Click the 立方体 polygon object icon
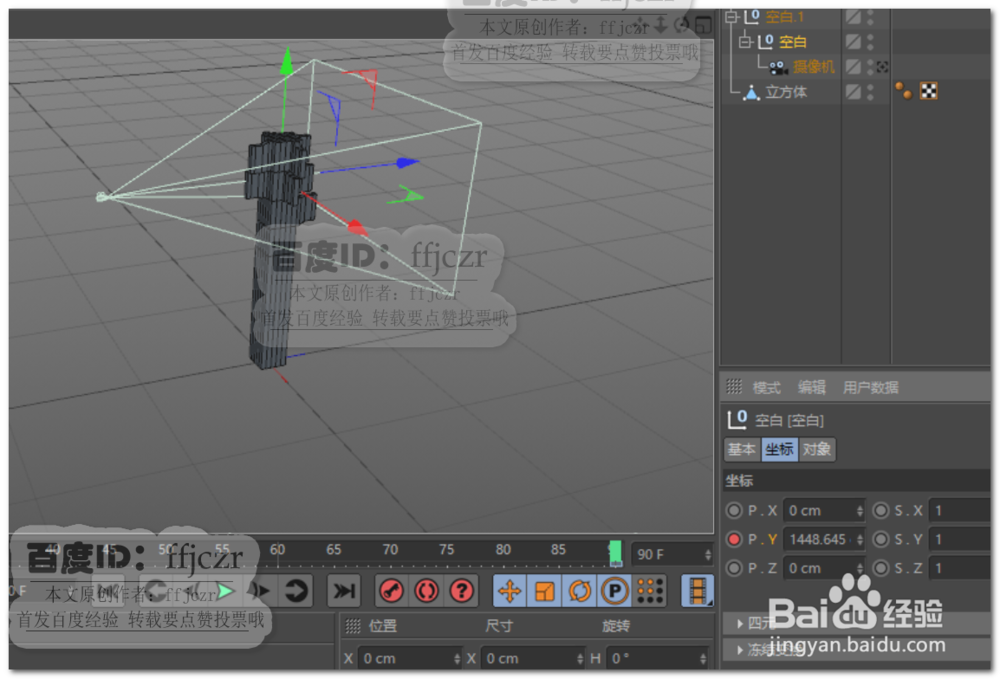 [752, 92]
